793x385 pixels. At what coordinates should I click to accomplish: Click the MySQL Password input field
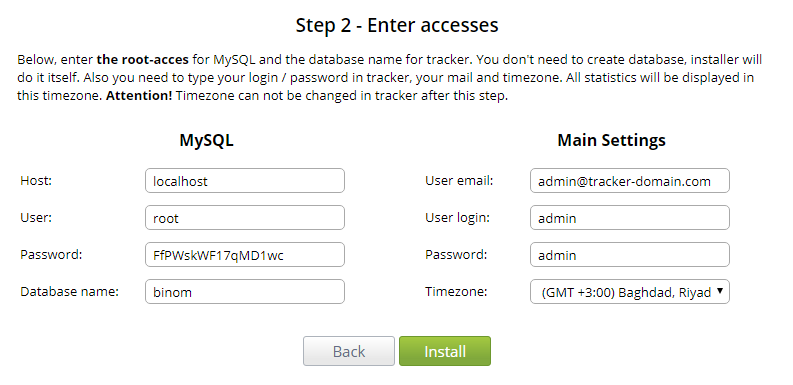coord(245,254)
